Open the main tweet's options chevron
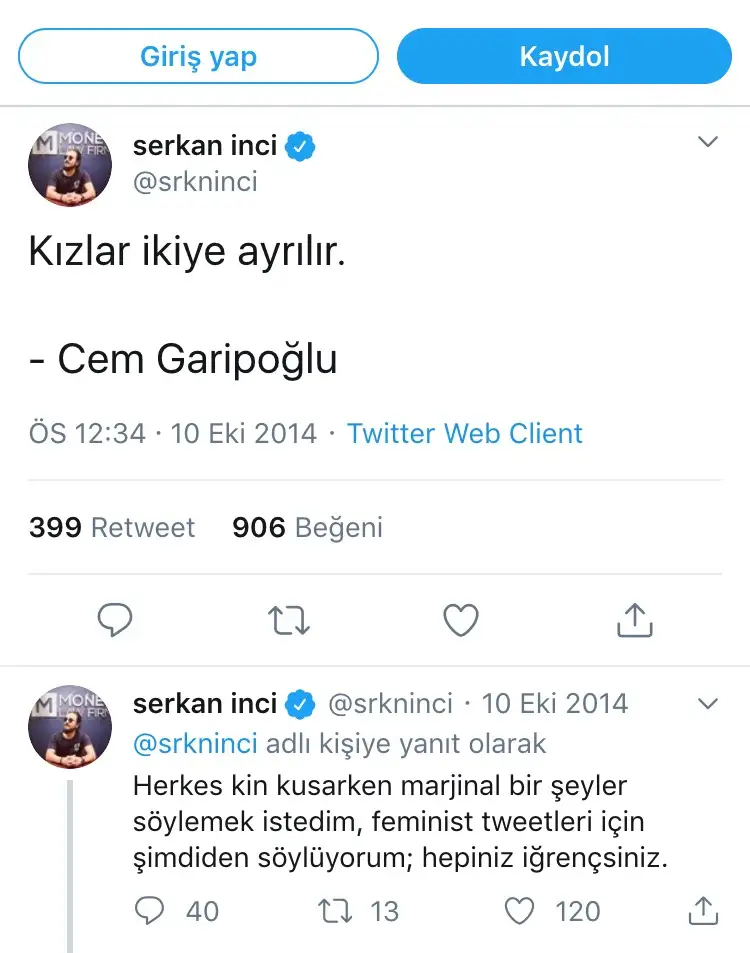 coord(708,143)
